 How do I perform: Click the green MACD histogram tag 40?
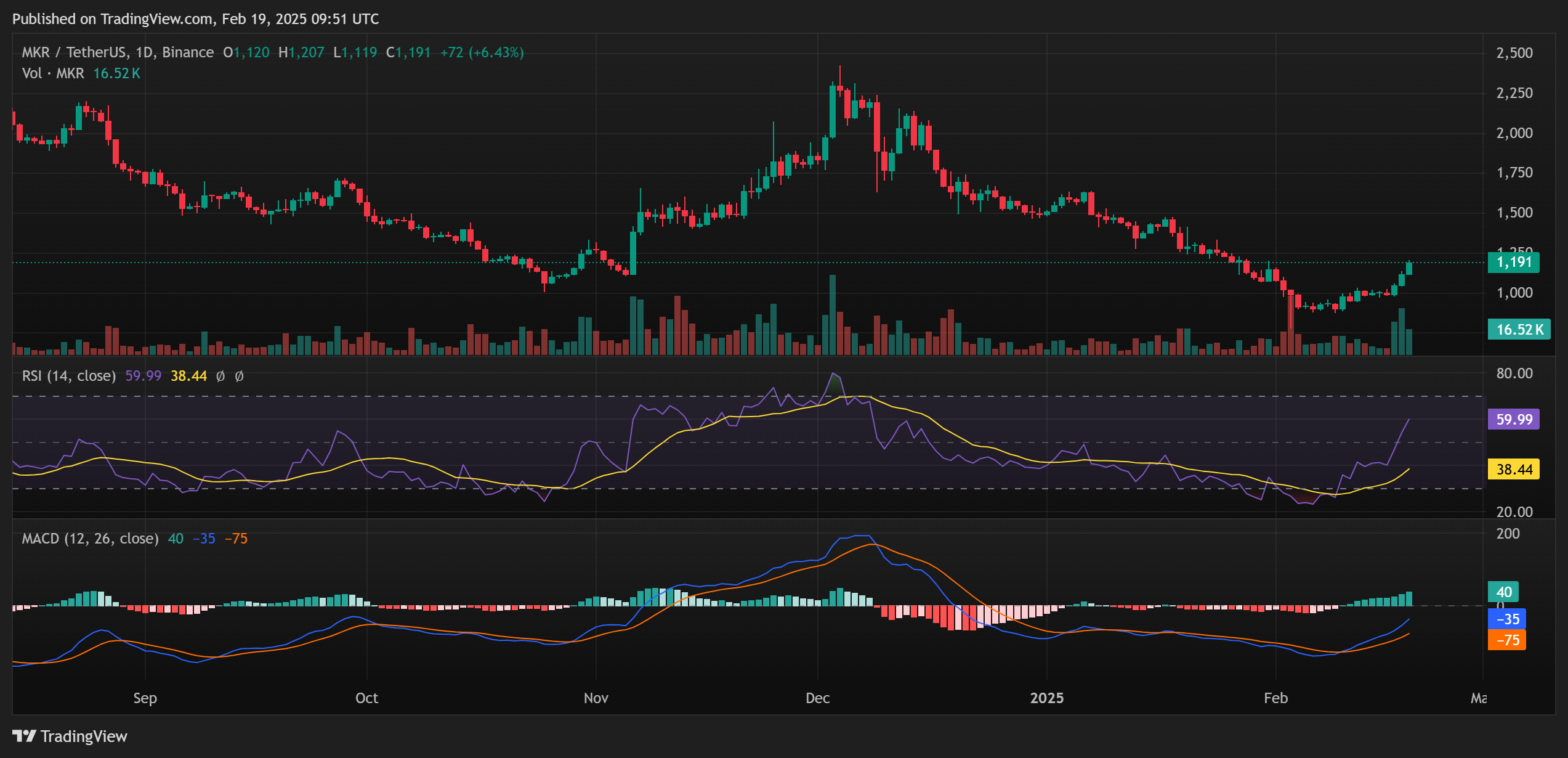[x=1503, y=592]
